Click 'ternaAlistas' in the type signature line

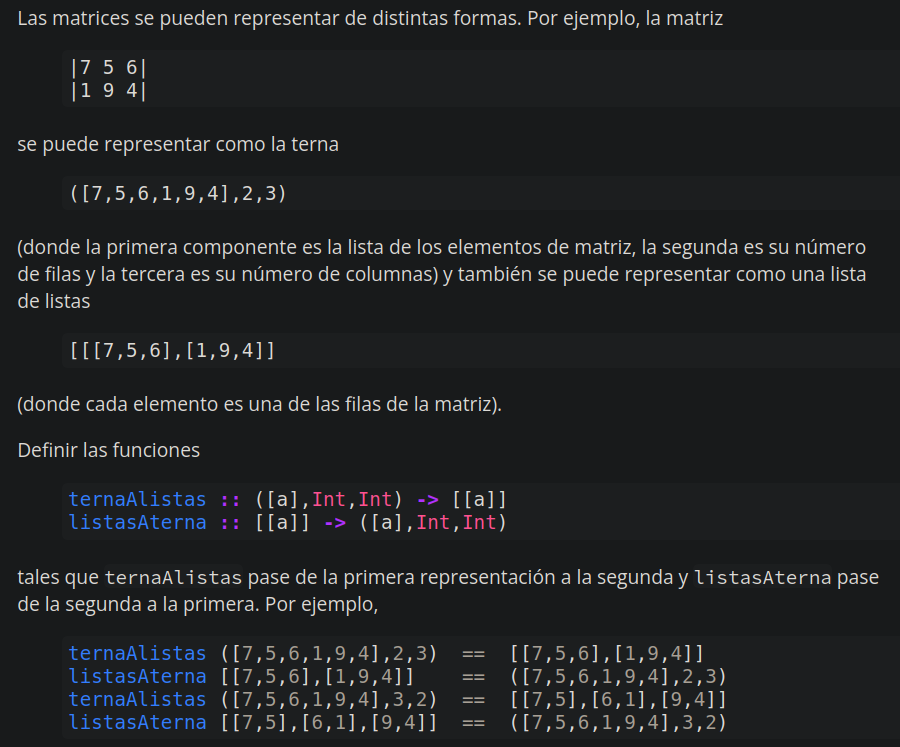(x=137, y=499)
